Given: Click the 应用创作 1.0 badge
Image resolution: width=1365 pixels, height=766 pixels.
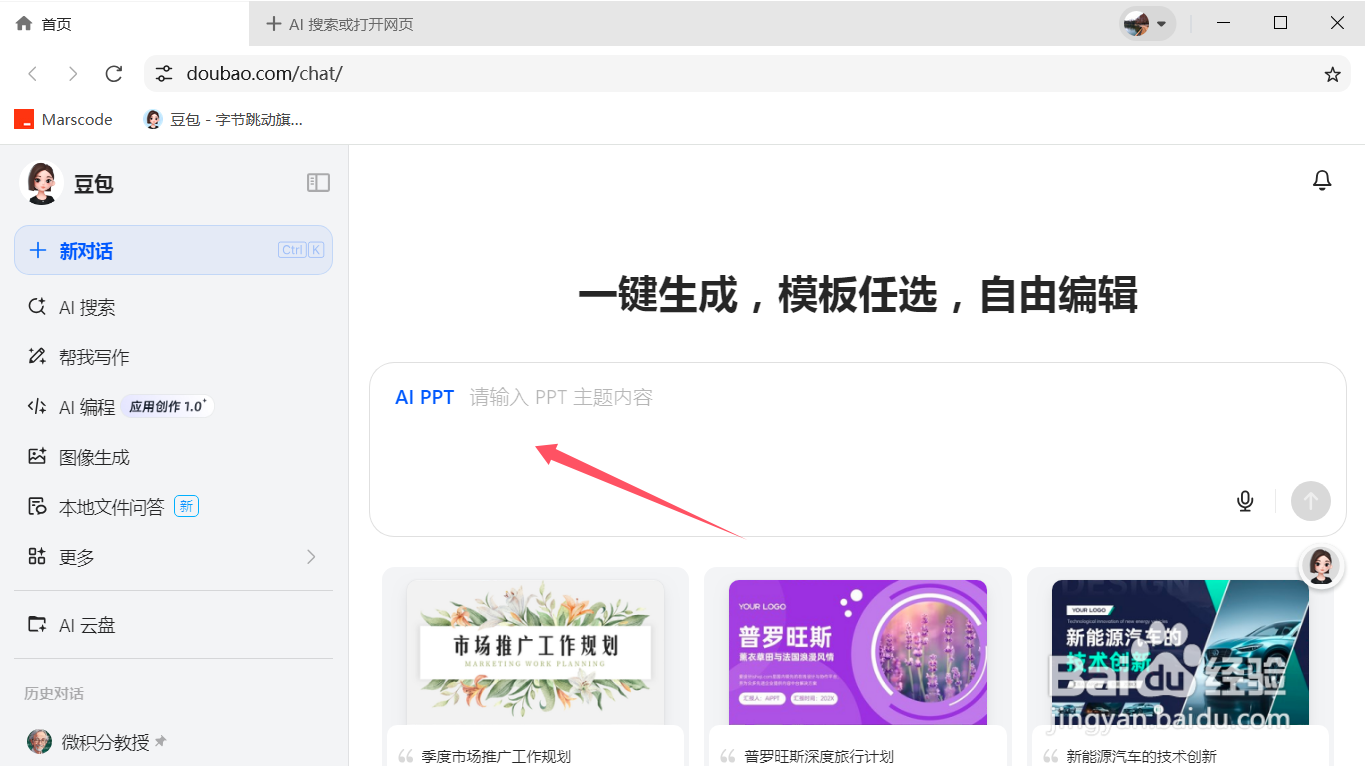Looking at the screenshot, I should pyautogui.click(x=168, y=406).
